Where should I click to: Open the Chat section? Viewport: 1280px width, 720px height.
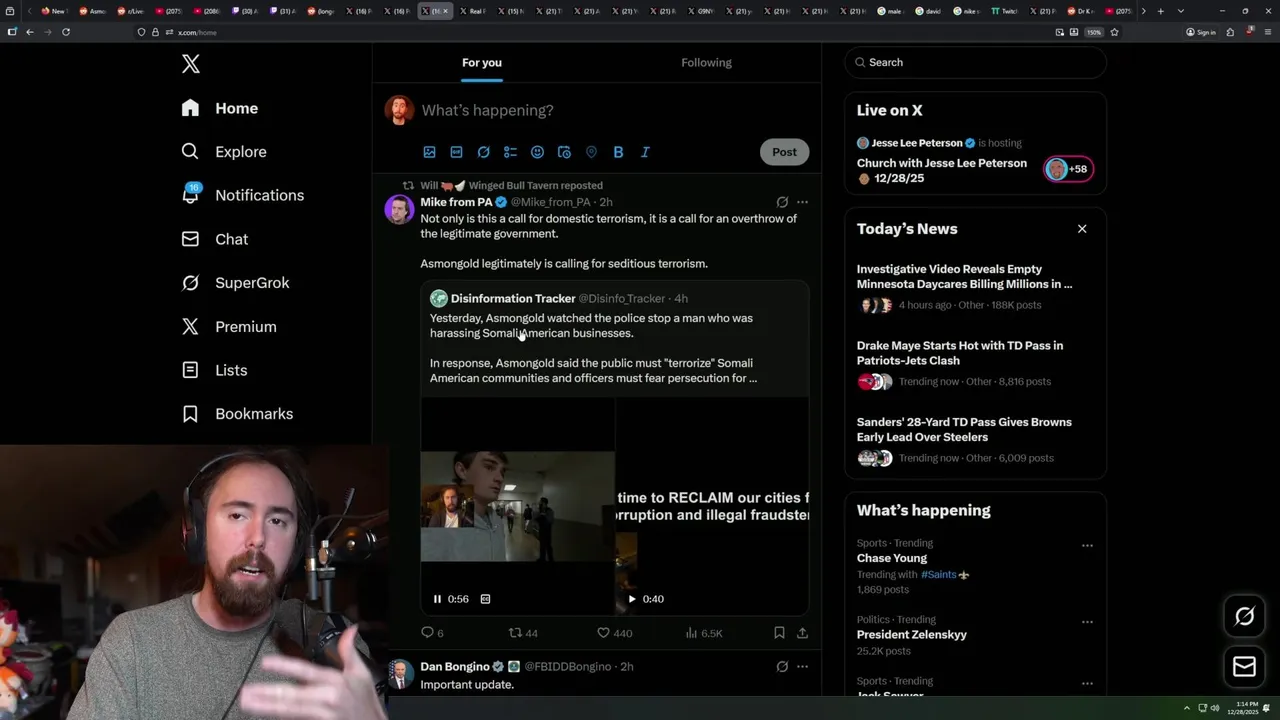pyautogui.click(x=215, y=239)
